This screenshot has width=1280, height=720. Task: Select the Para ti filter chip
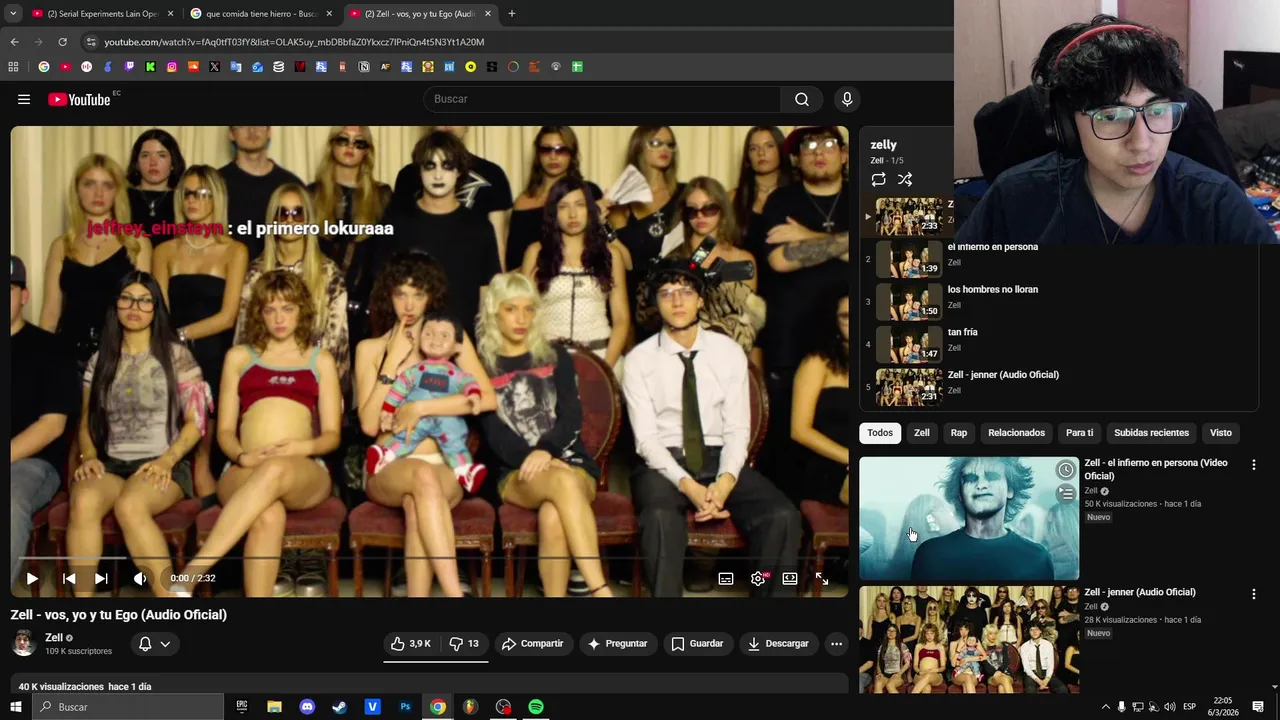[x=1079, y=433]
